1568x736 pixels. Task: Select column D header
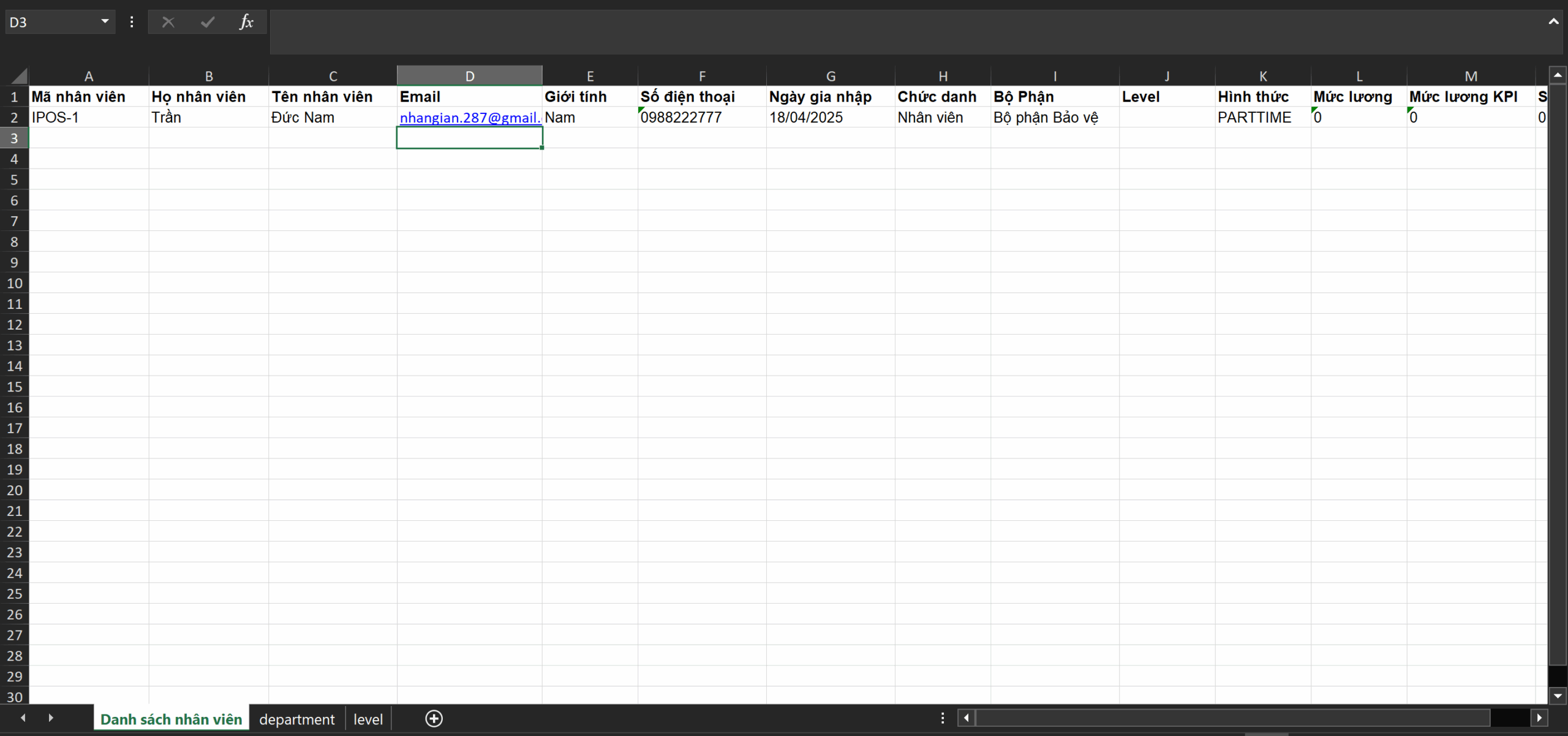coord(469,76)
